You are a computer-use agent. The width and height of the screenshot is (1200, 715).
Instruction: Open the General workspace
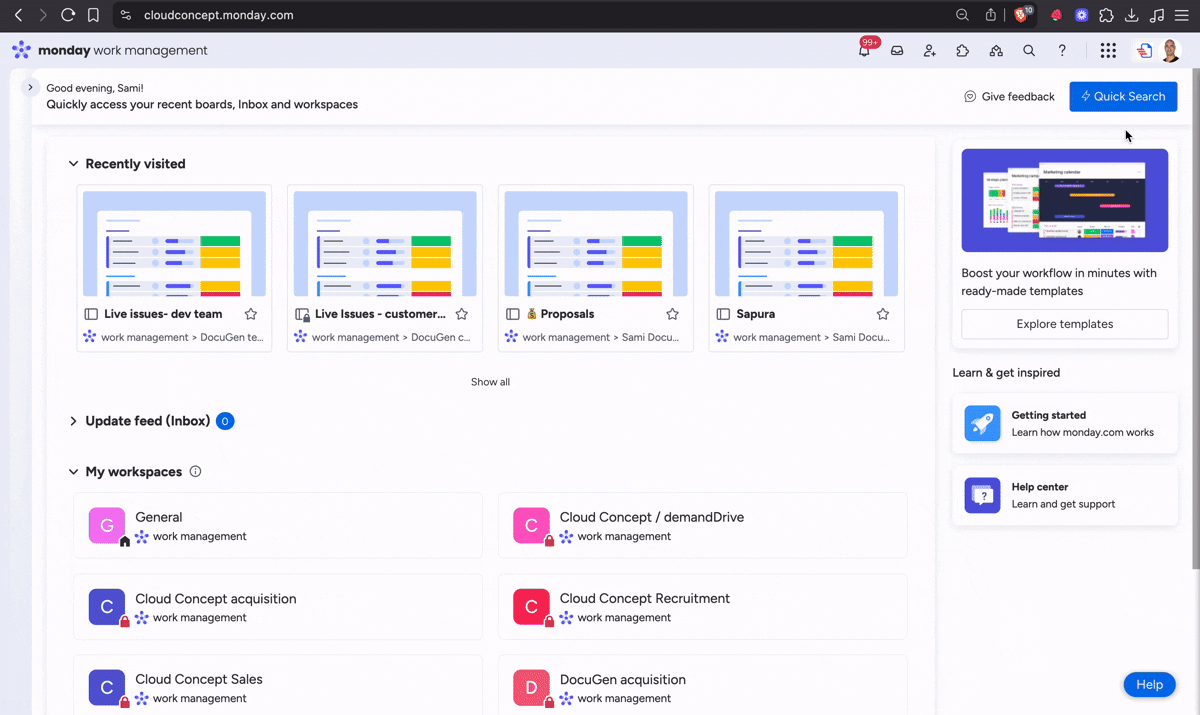pyautogui.click(x=278, y=526)
